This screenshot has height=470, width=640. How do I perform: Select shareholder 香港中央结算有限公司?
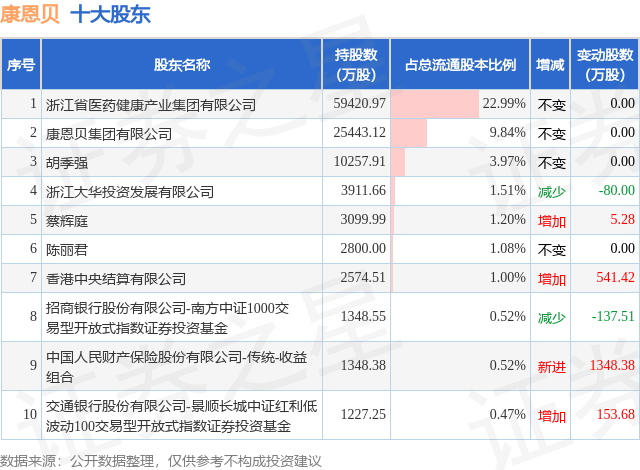click(116, 279)
